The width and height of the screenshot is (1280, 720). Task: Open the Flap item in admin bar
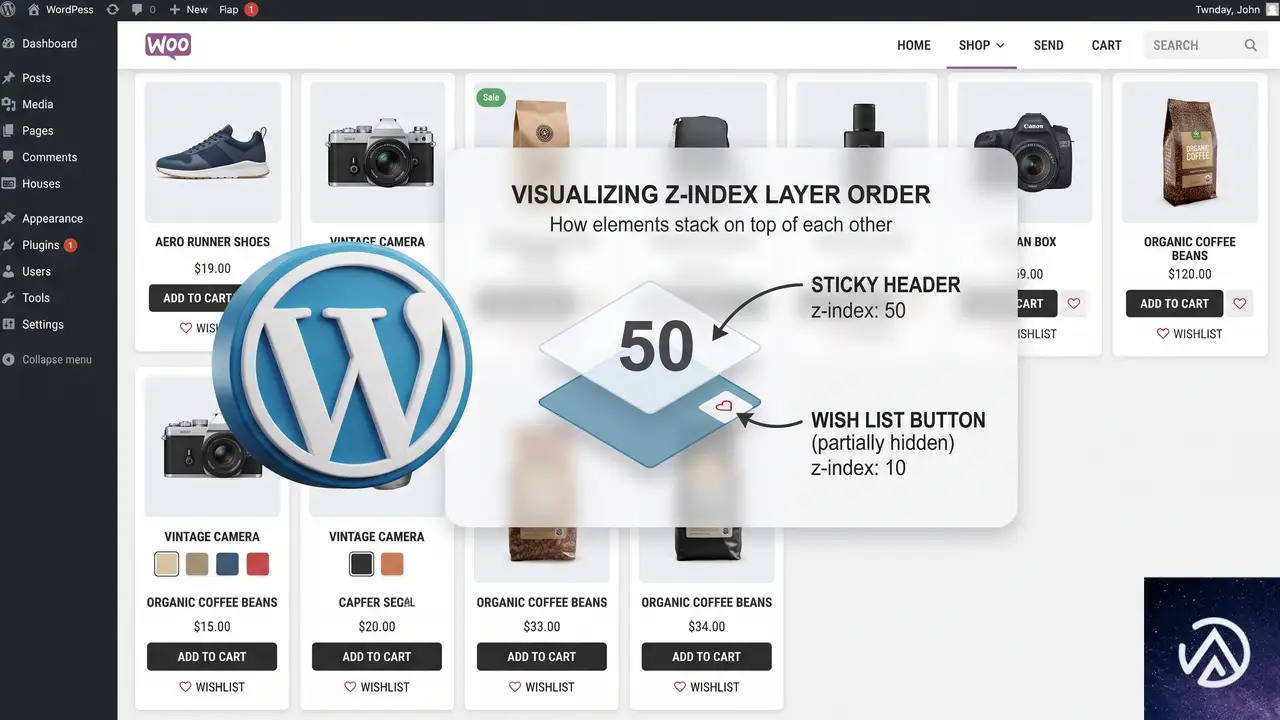(238, 9)
